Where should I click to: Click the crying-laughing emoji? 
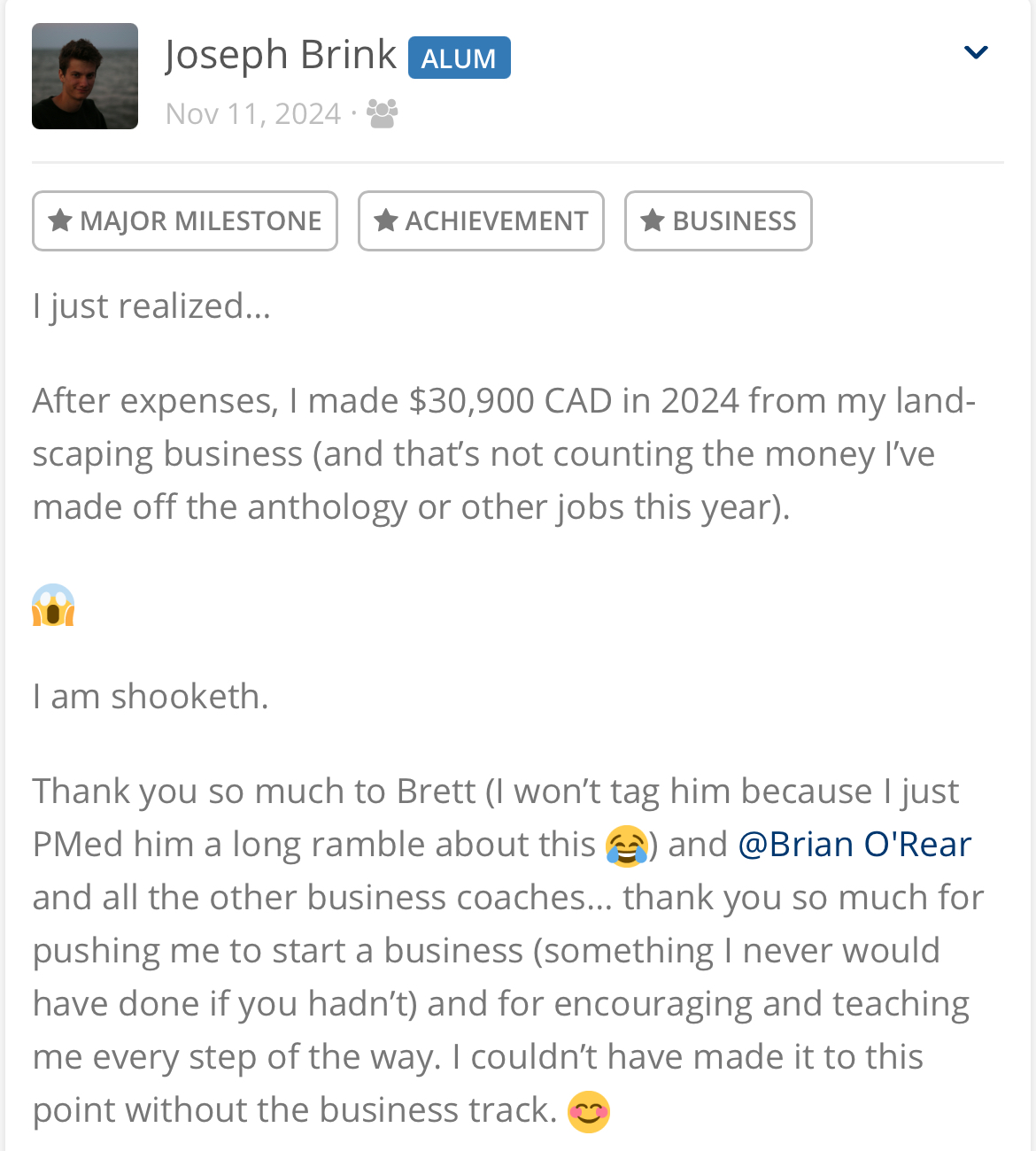coord(627,845)
